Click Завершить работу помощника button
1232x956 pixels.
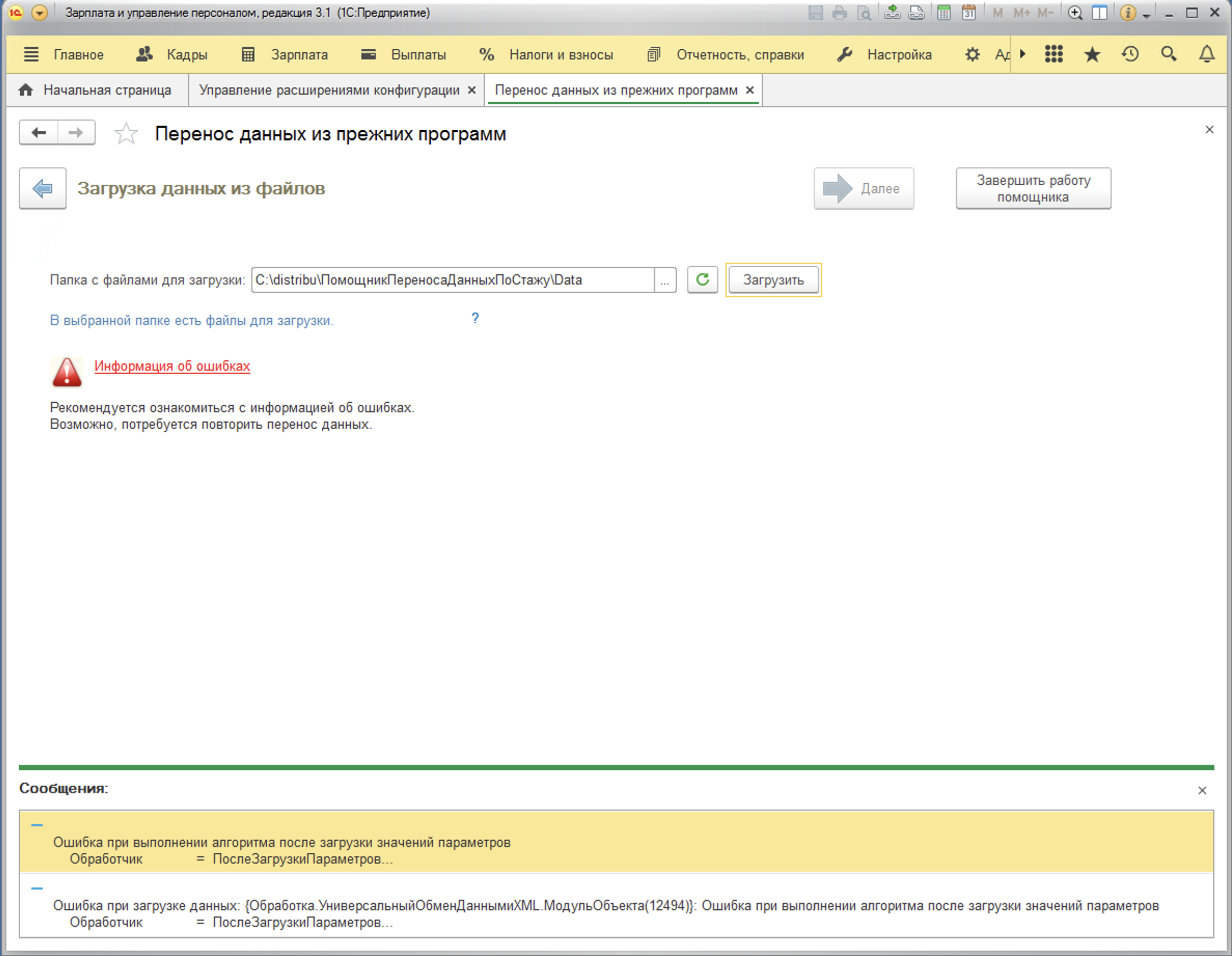(1033, 188)
